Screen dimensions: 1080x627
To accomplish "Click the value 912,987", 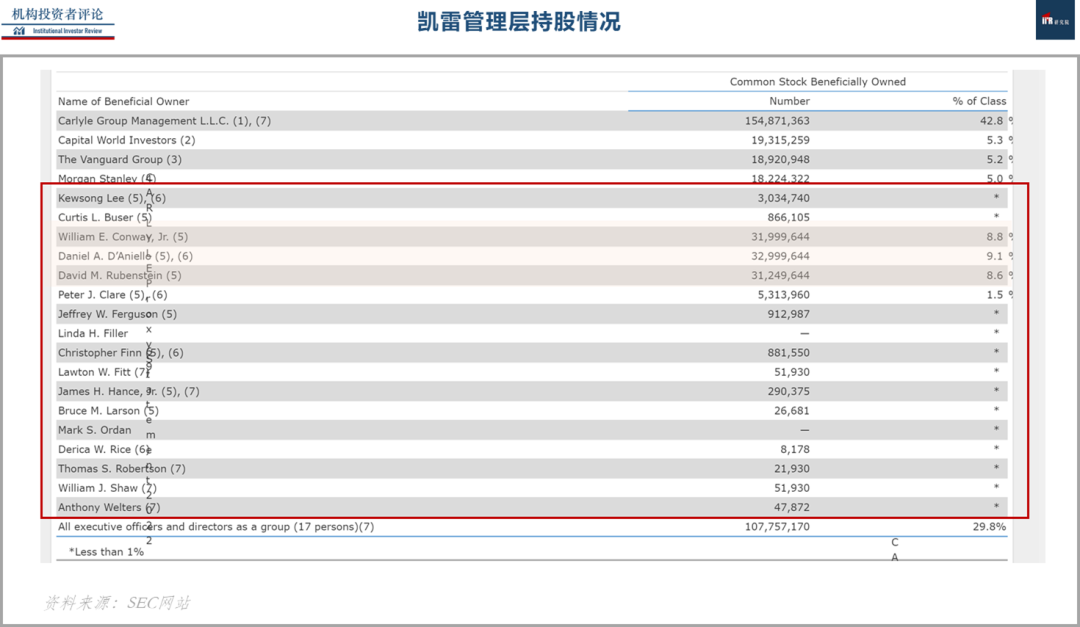I will tap(789, 314).
